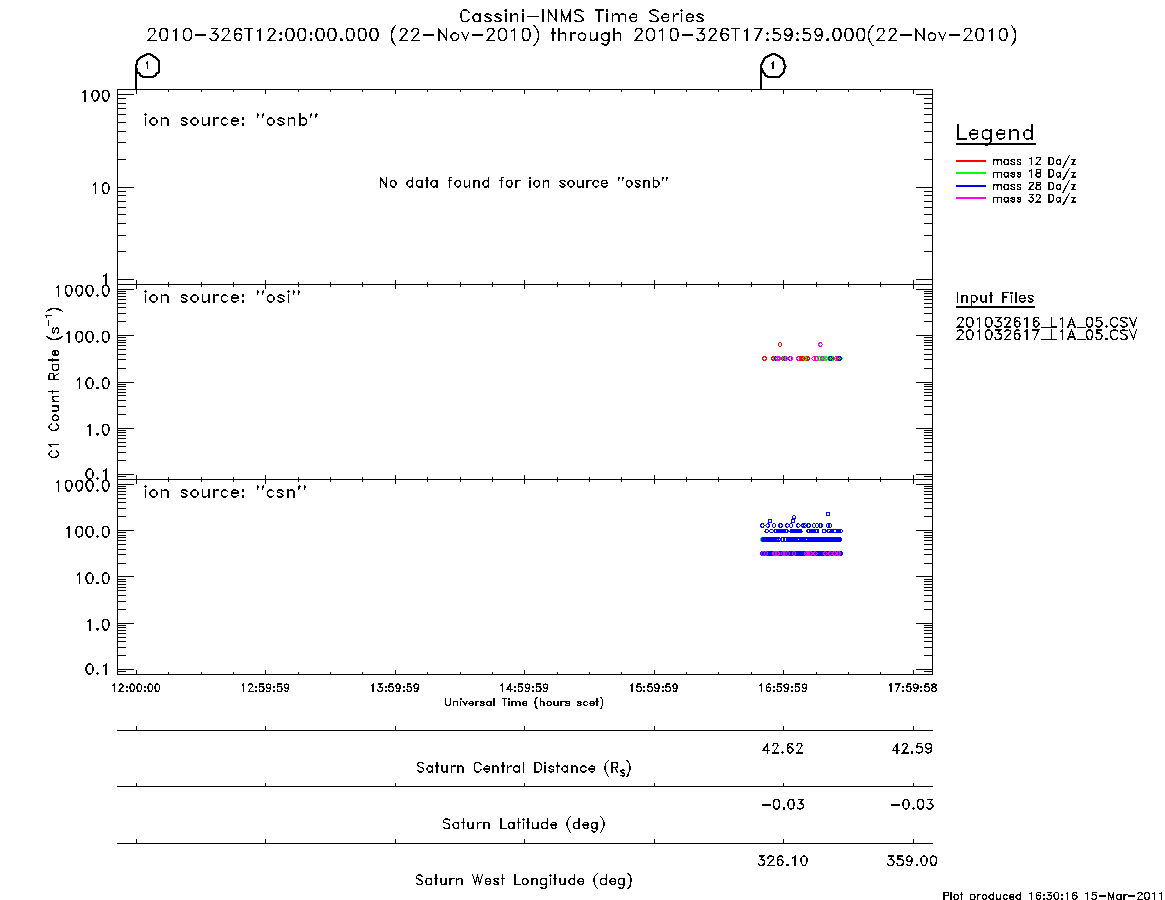Image resolution: width=1165 pixels, height=900 pixels.
Task: Click the 2010-326T12:00:00.000 date range subtitle
Action: click(x=582, y=35)
